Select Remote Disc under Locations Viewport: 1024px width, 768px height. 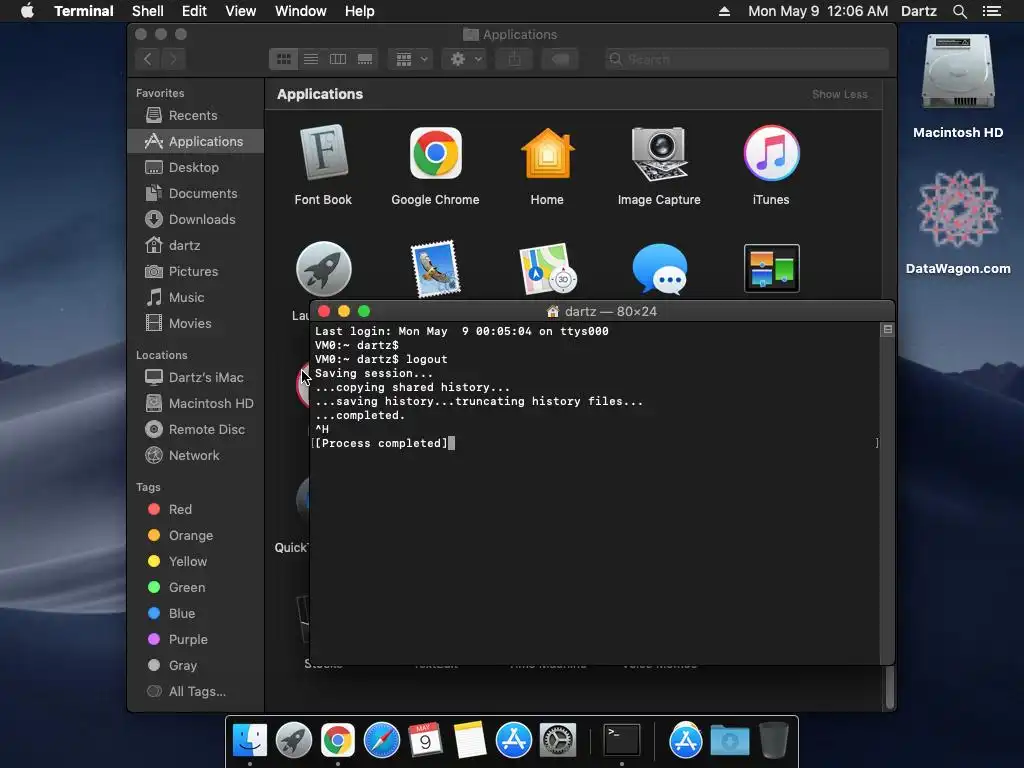click(x=196, y=429)
